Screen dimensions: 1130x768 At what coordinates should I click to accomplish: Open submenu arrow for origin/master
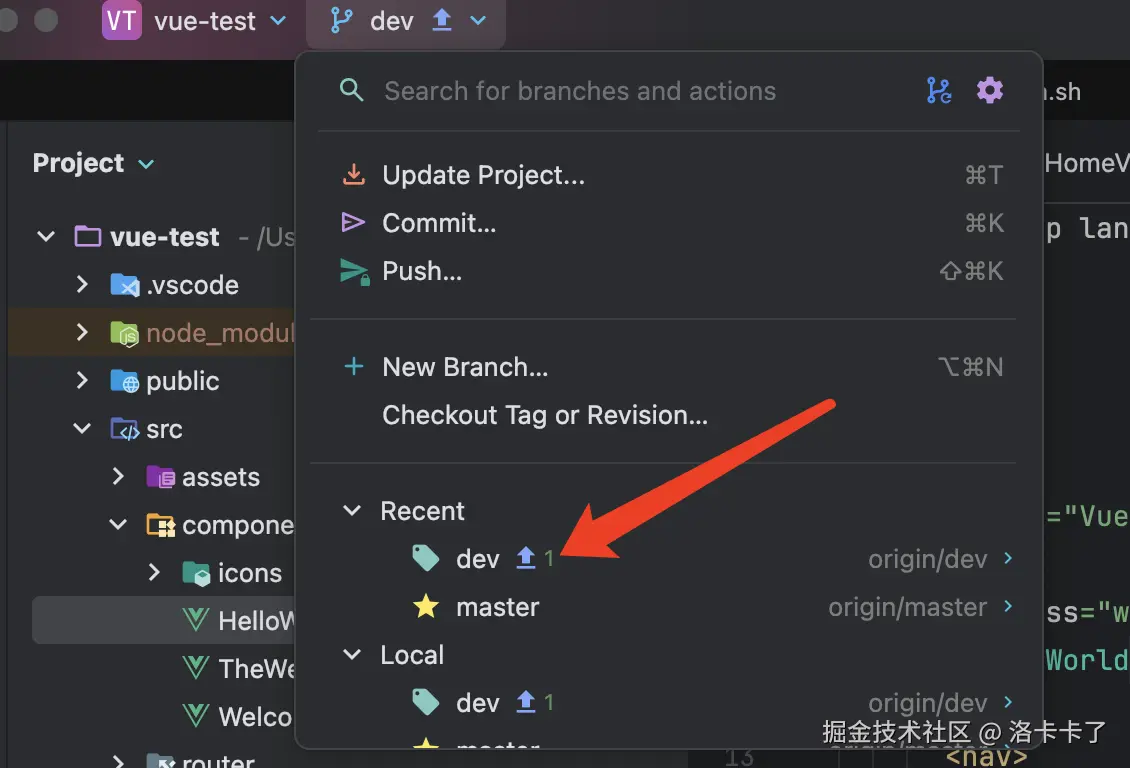(x=1008, y=607)
